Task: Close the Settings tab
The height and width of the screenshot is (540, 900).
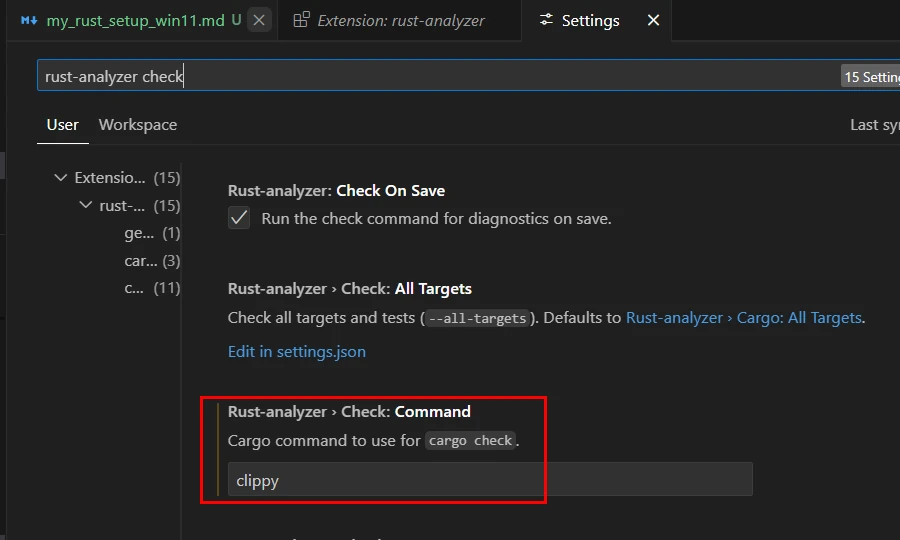Action: click(x=653, y=21)
